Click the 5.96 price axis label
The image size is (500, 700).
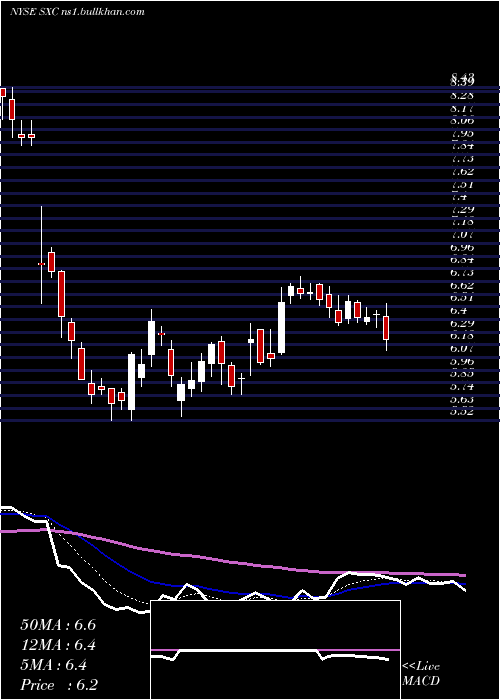point(462,361)
